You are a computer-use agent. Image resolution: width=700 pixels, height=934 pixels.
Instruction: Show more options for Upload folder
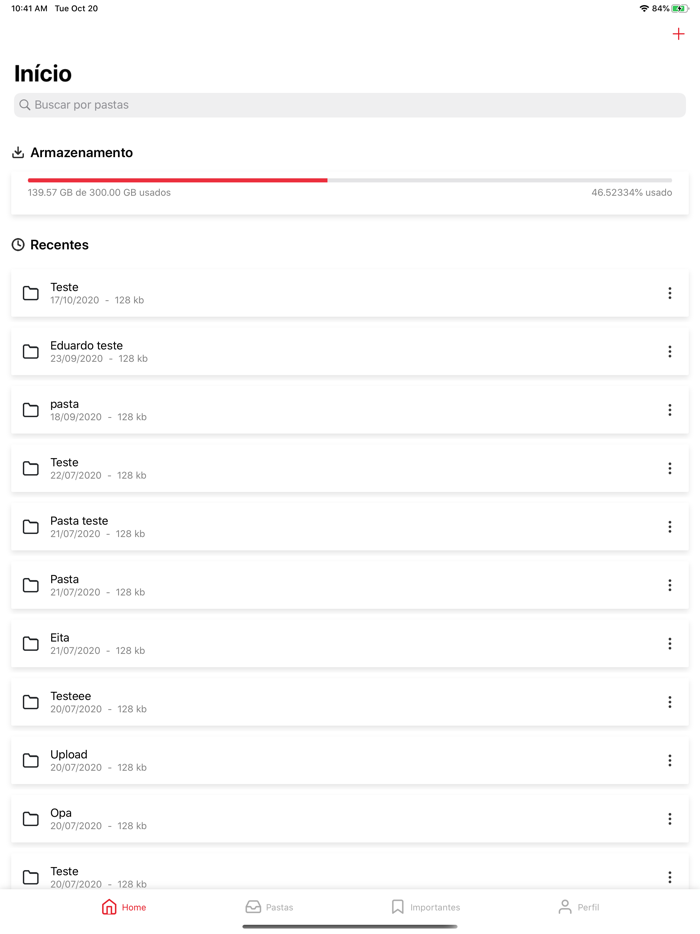[669, 761]
